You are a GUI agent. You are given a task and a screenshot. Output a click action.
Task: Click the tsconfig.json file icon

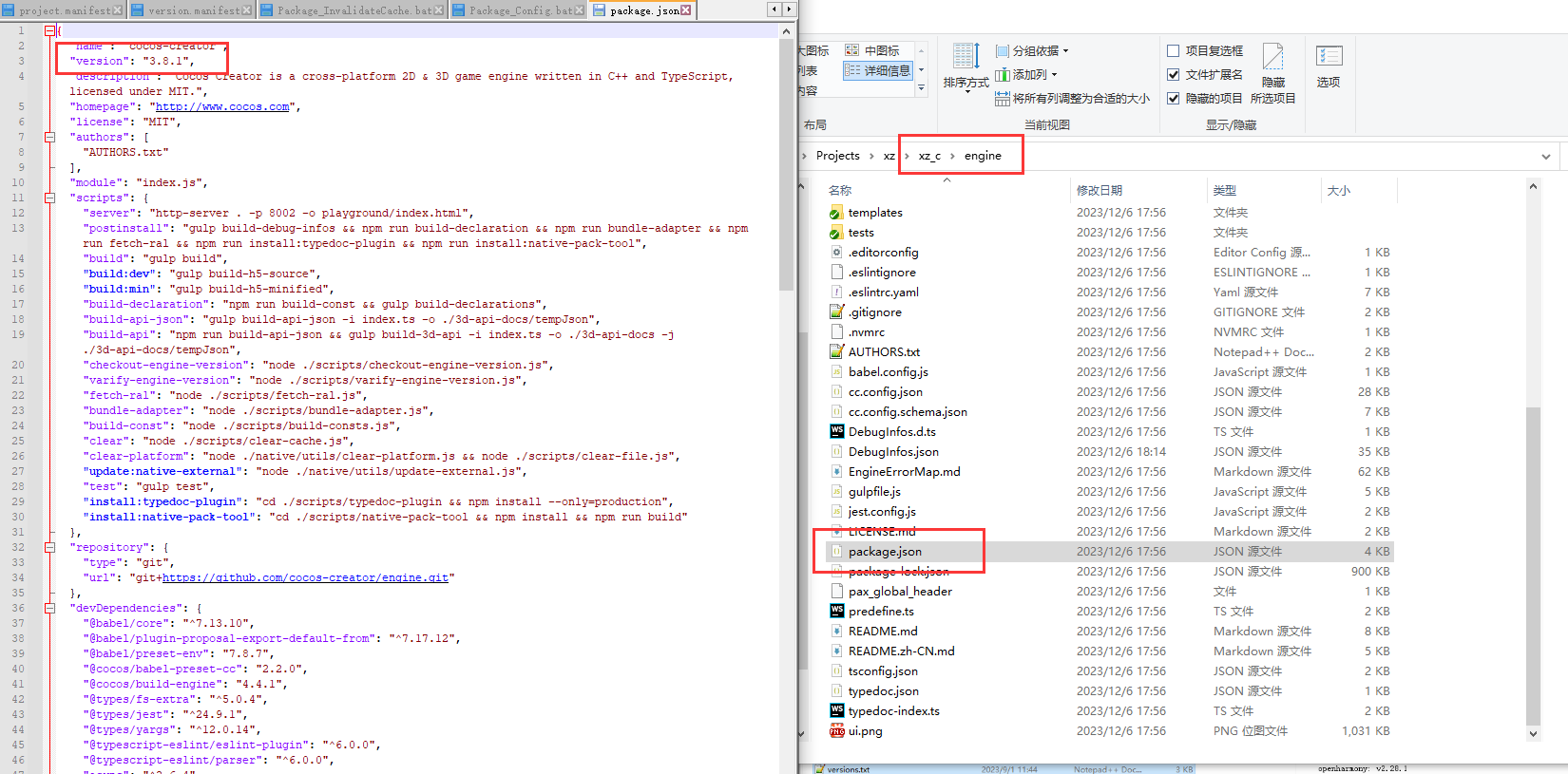coord(836,671)
